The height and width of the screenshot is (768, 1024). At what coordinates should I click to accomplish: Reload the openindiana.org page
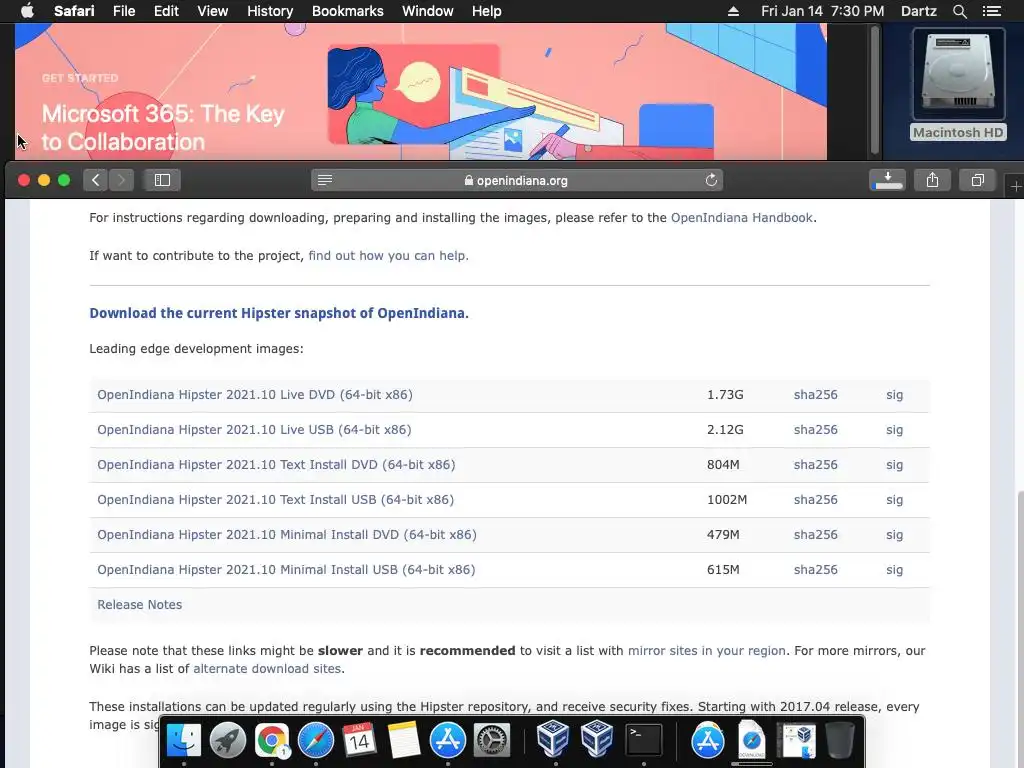(x=711, y=180)
